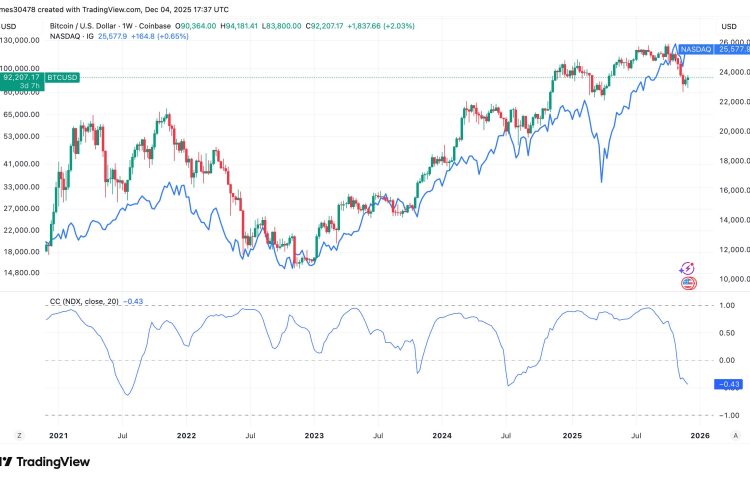750x480 pixels.
Task: Click the blue NASDAQ series label
Action: point(697,48)
